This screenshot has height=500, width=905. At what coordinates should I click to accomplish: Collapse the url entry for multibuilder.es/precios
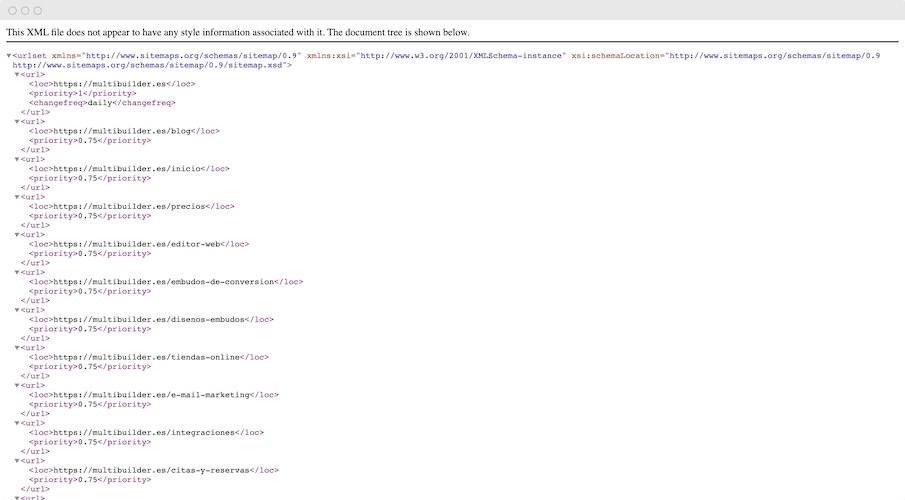[x=17, y=197]
